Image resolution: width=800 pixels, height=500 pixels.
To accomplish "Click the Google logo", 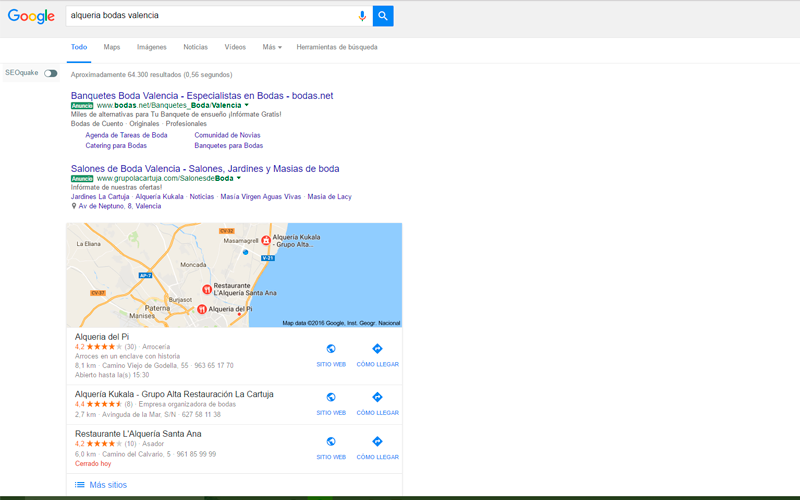I will 31,16.
